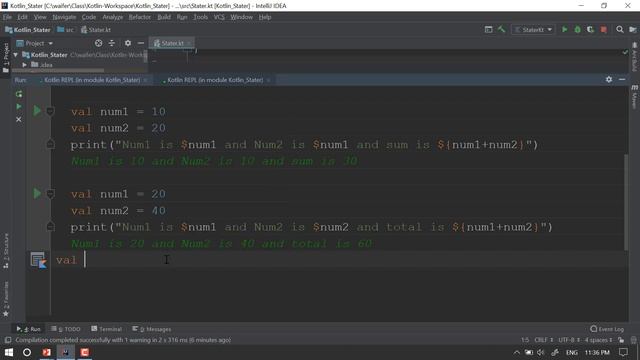
Task: Open the Help menu
Action: (x=265, y=17)
